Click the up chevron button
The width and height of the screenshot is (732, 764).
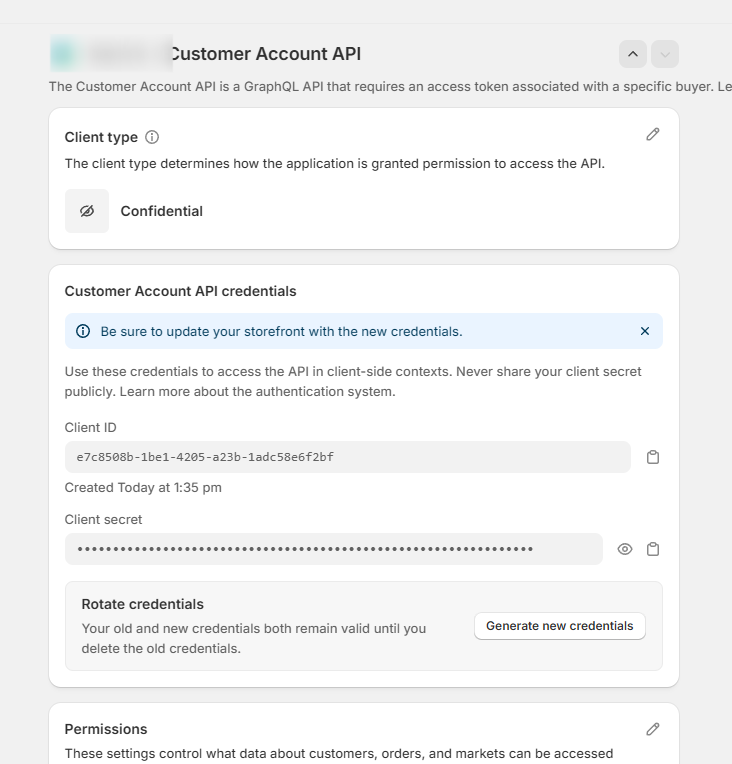point(632,54)
